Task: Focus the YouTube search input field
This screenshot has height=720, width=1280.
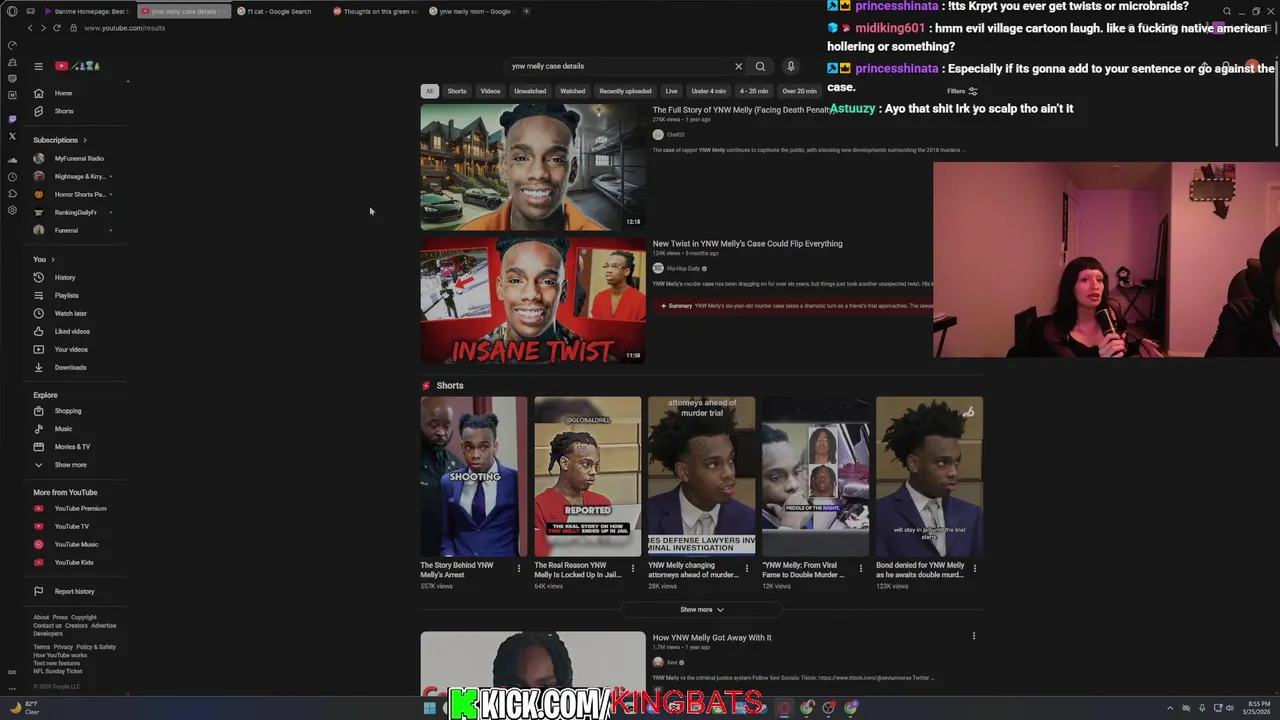Action: [x=618, y=66]
